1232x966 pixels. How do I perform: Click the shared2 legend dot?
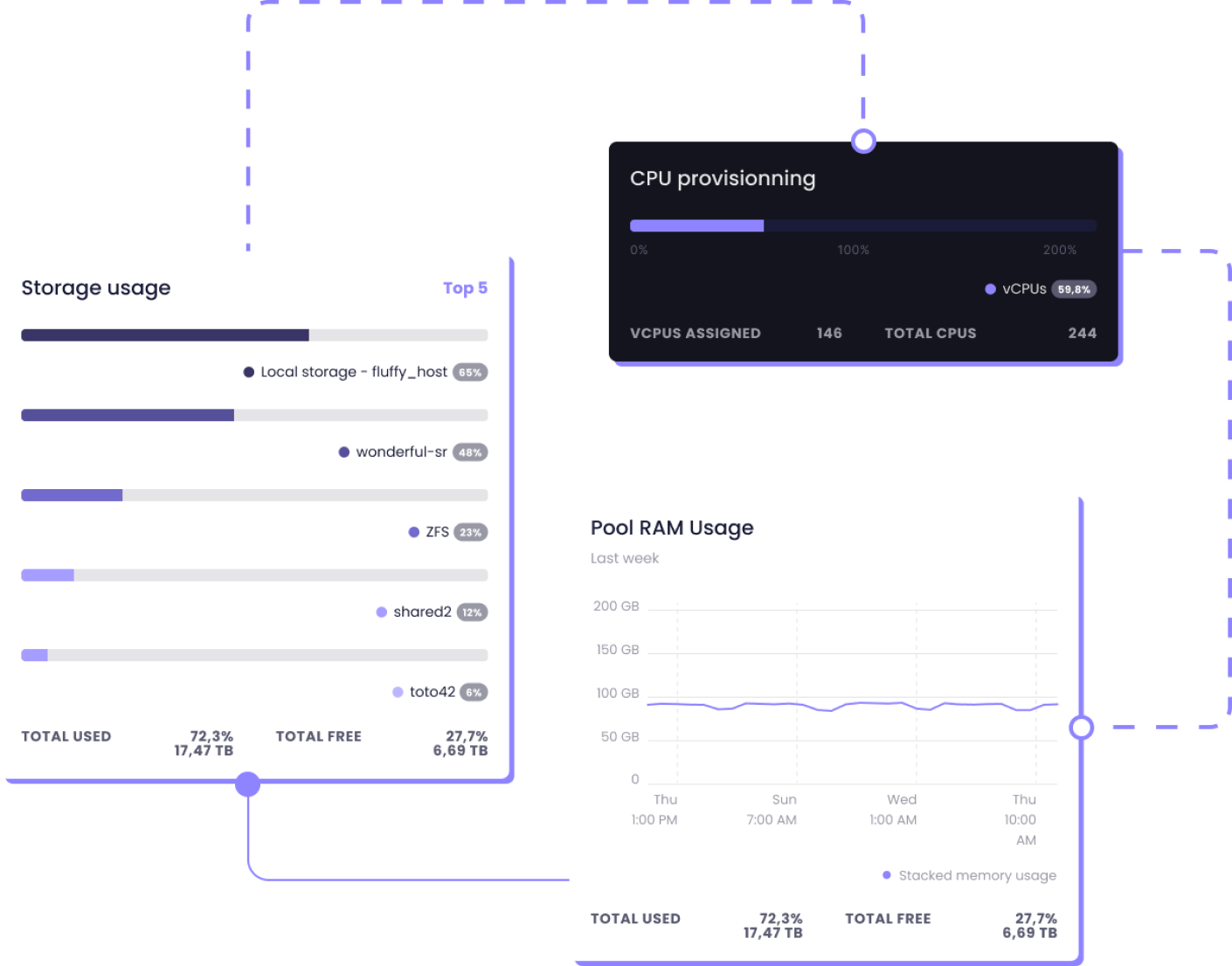[382, 612]
